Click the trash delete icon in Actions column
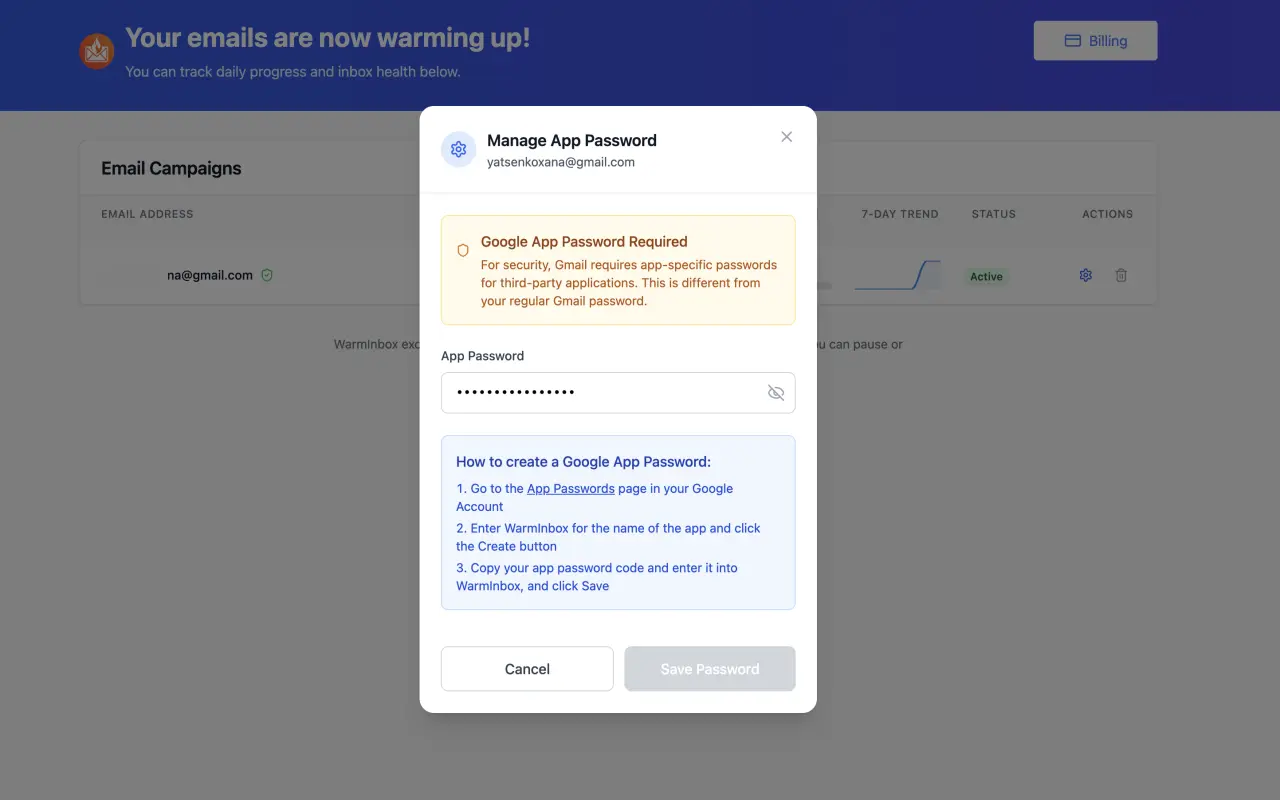1280x800 pixels. point(1121,275)
